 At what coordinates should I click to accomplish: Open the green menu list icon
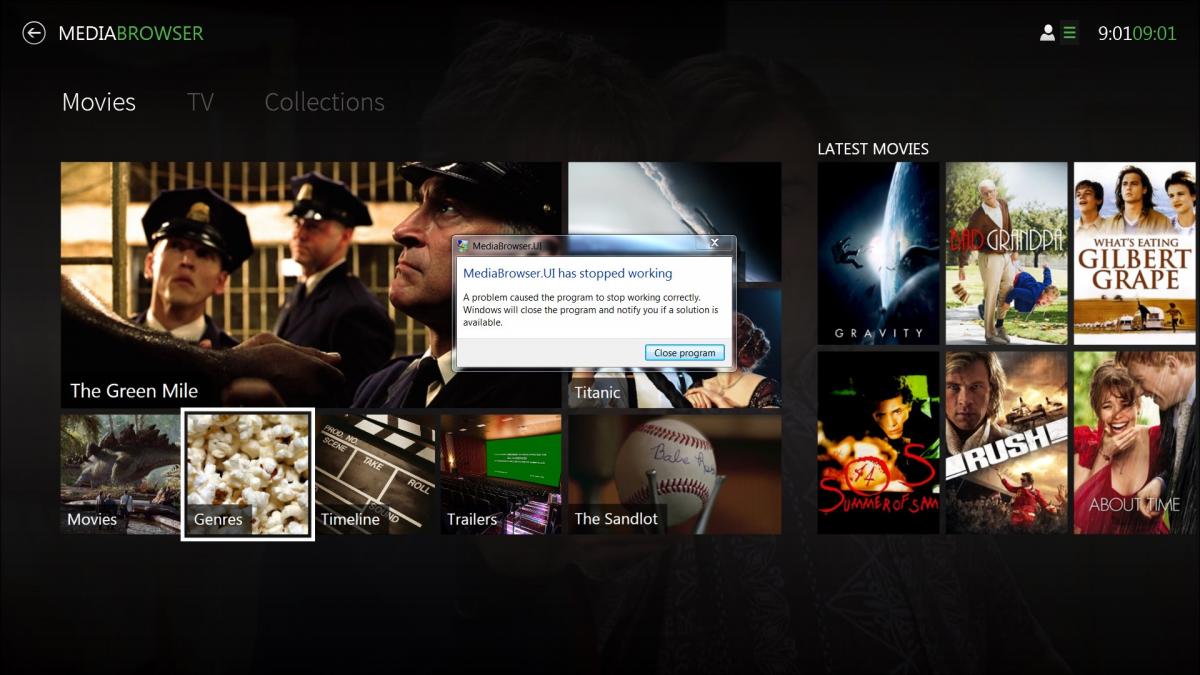tap(1070, 33)
